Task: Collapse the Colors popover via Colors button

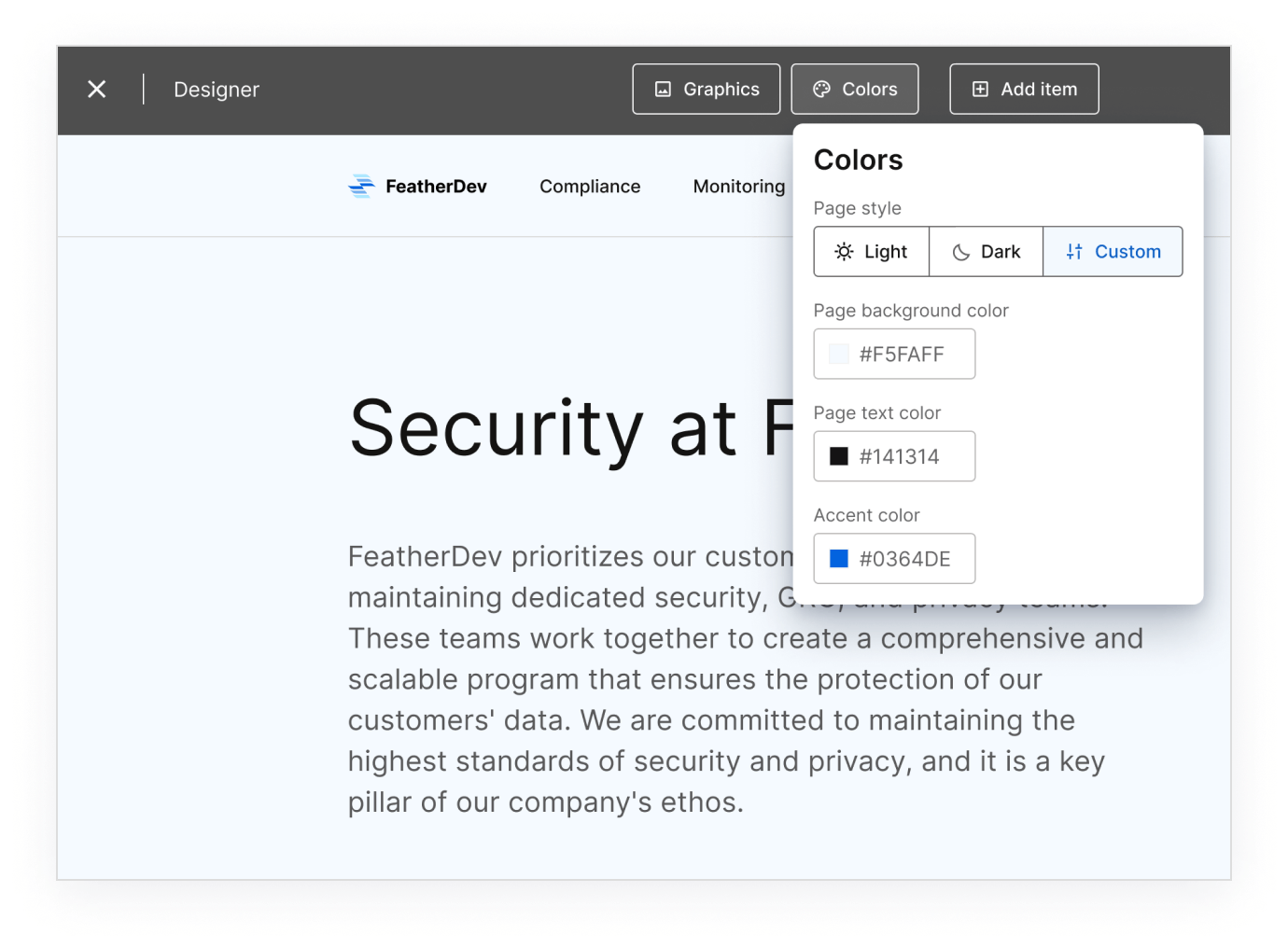Action: coord(855,90)
